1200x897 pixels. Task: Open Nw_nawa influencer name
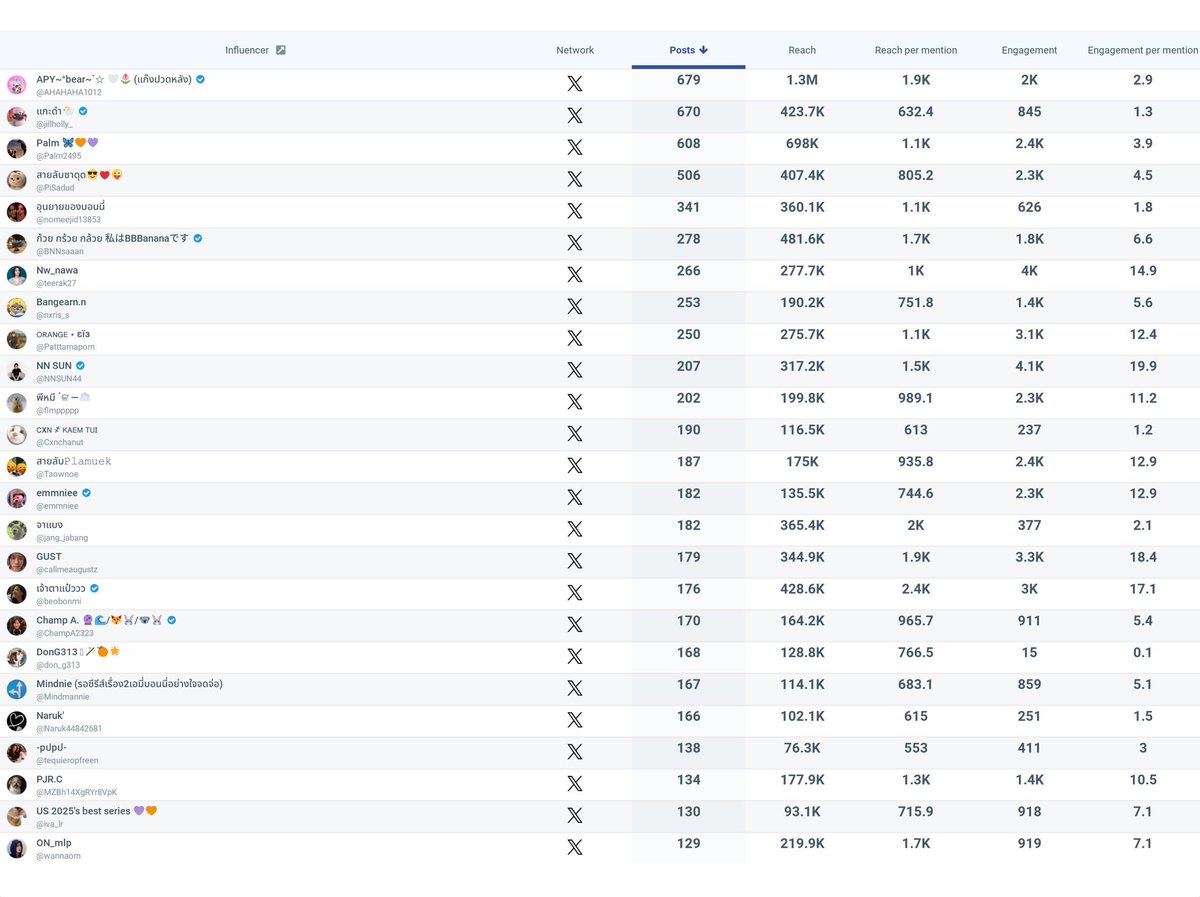point(57,270)
